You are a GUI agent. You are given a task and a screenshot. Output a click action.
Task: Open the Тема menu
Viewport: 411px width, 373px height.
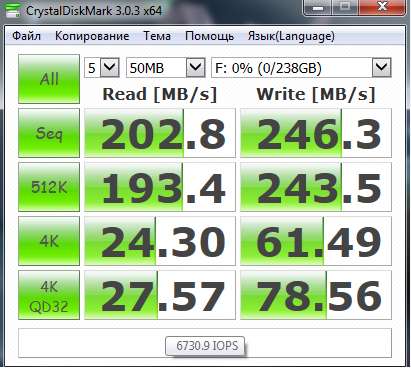[x=157, y=36]
